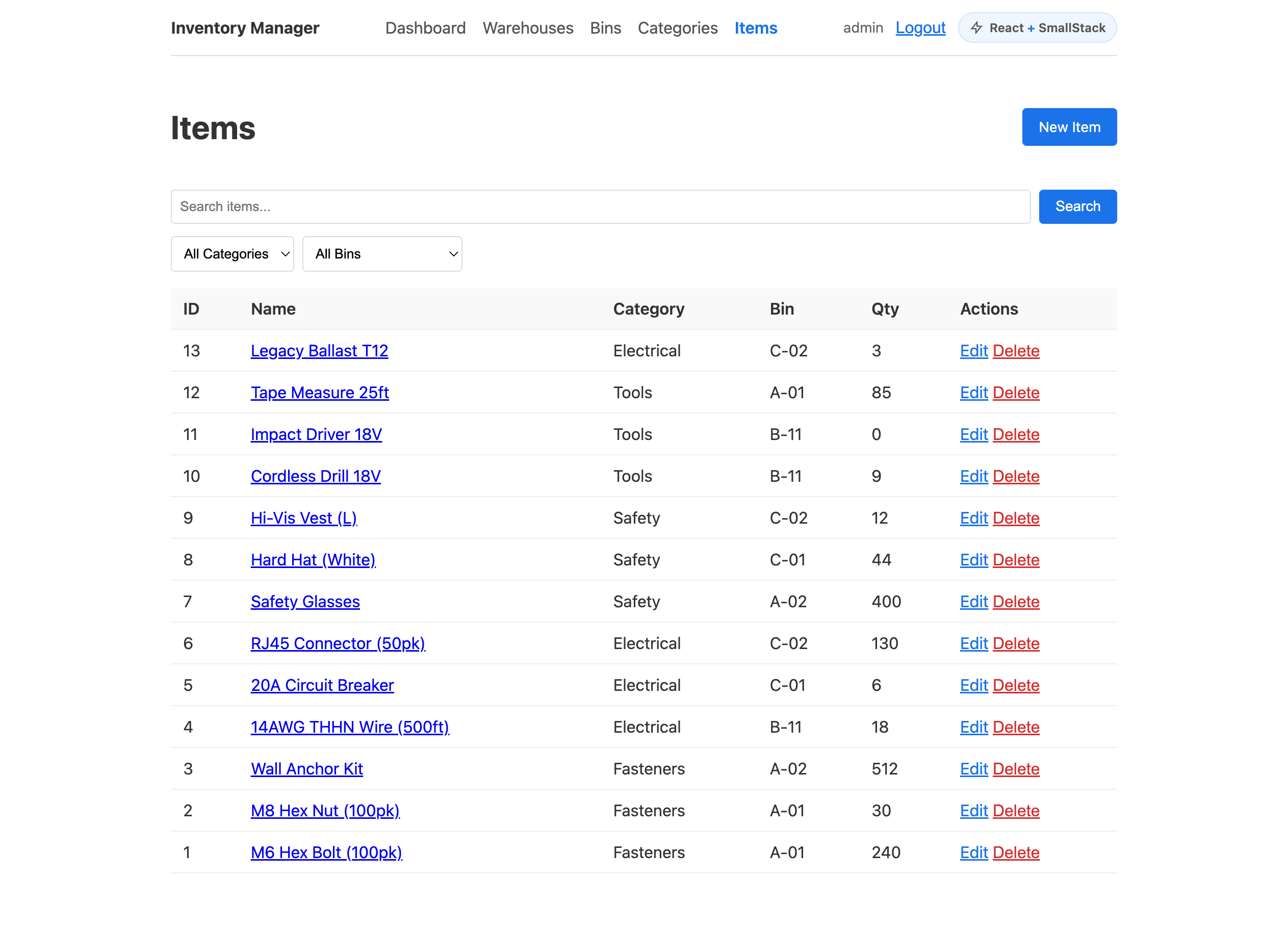Click the Items page heading
Screen dimensions: 1288x930
point(213,128)
